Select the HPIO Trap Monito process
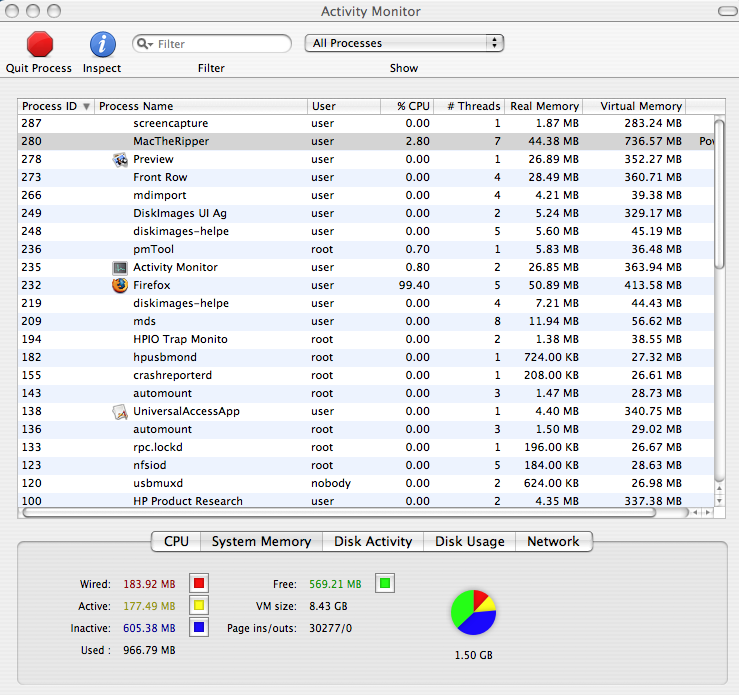Screen dimensions: 739x695 [366, 340]
